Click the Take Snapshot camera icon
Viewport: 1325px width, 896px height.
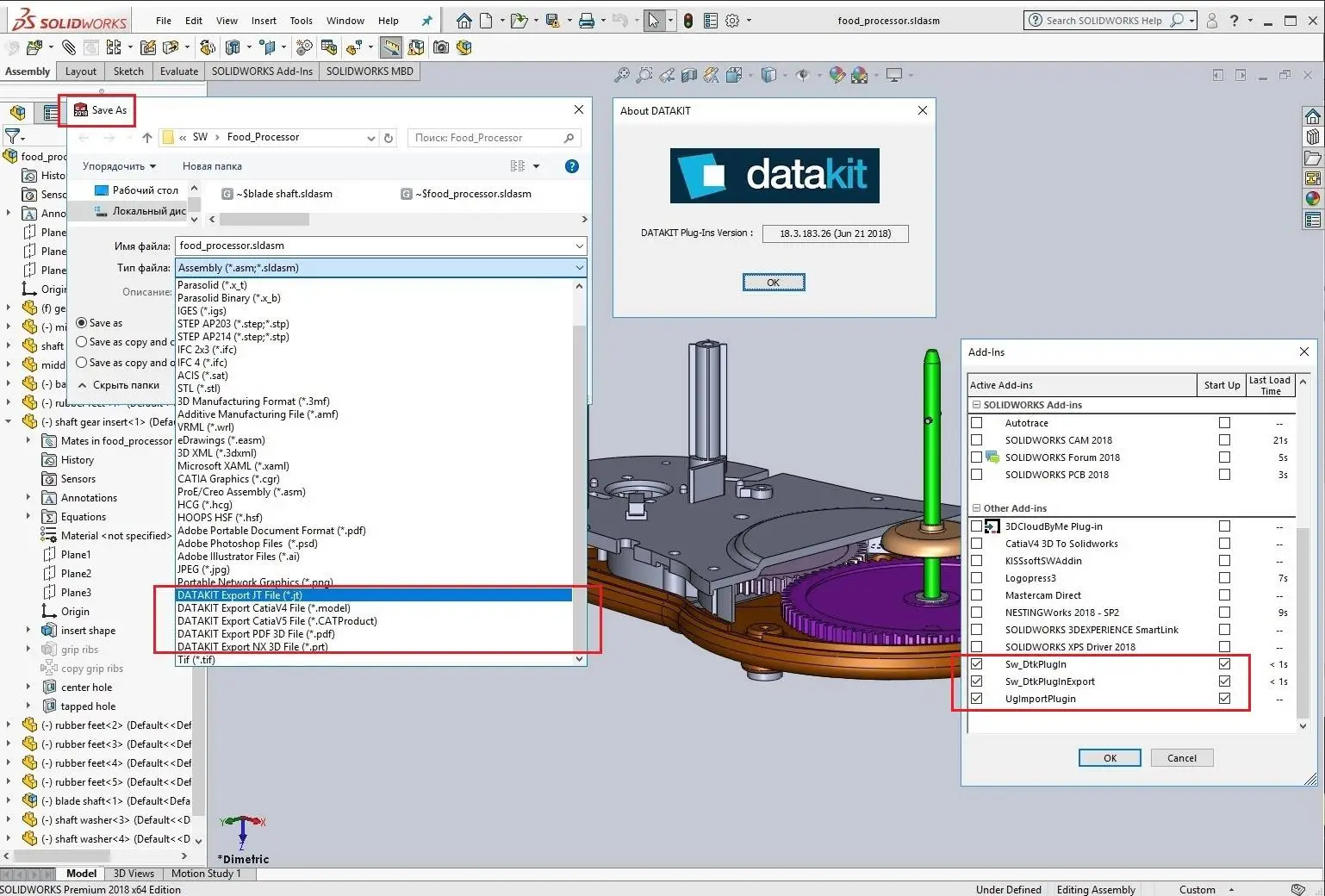tap(441, 47)
